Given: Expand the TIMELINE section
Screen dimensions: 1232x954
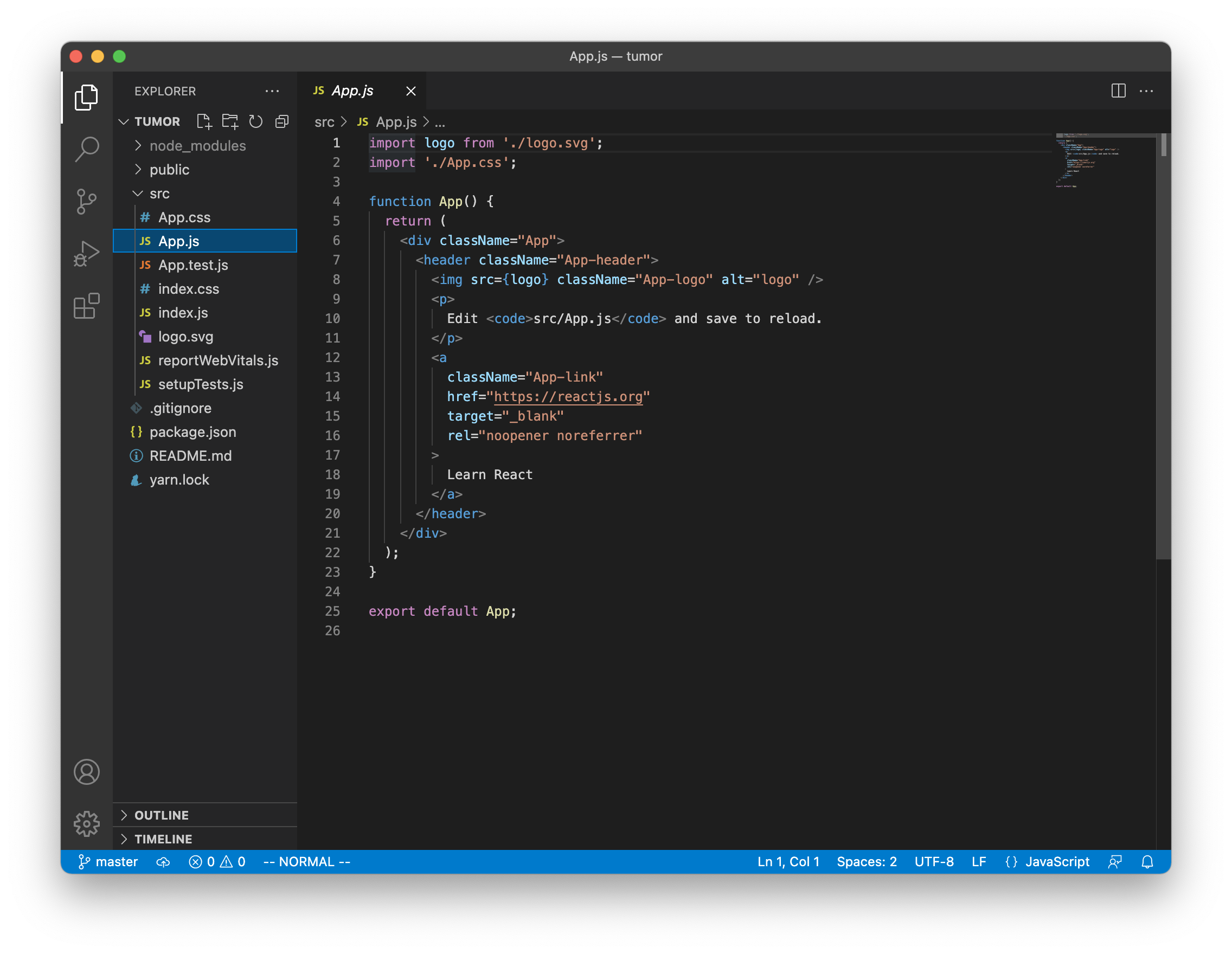Looking at the screenshot, I should [x=163, y=839].
